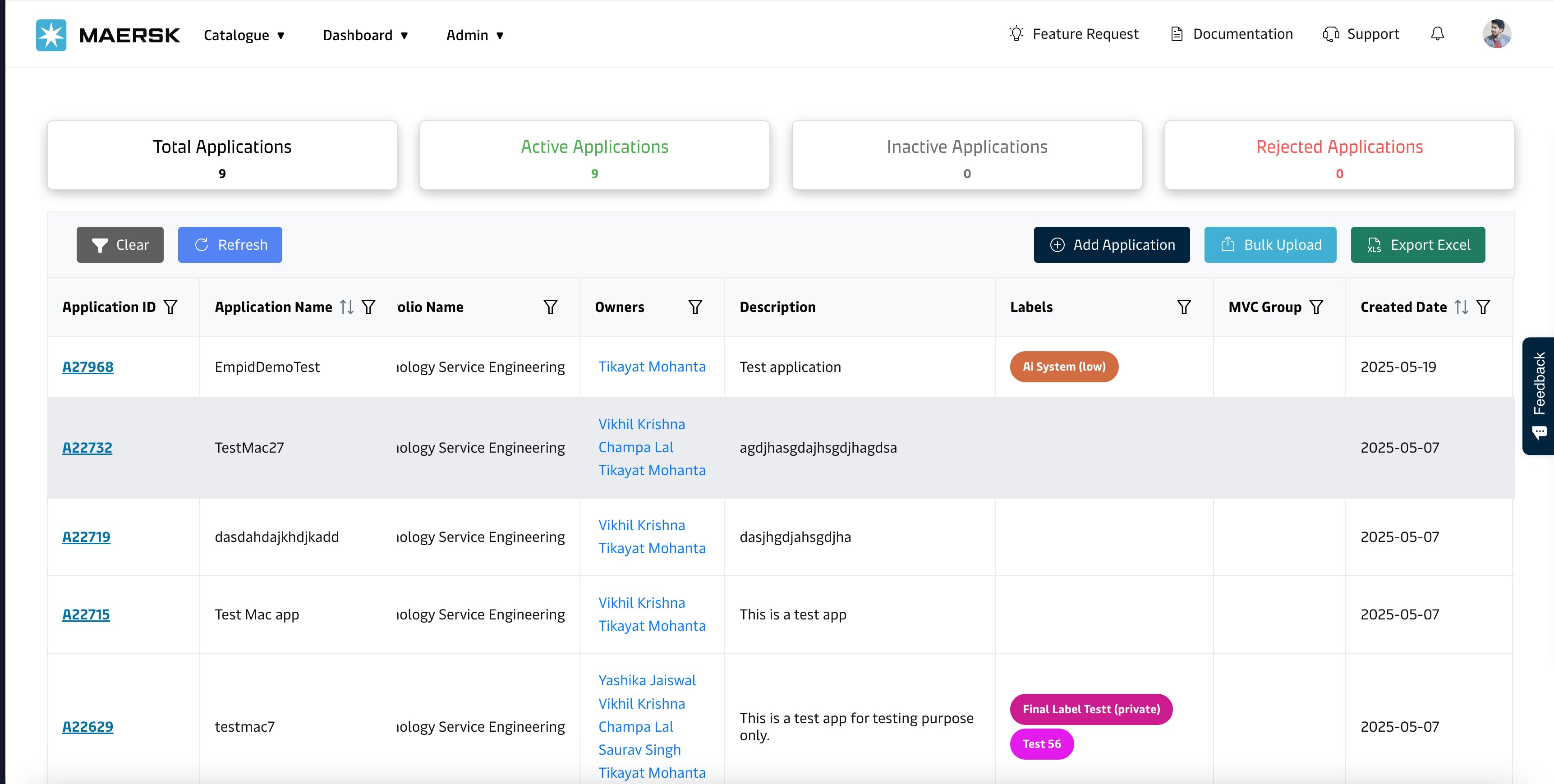Expand the Dashboard menu
Image resolution: width=1554 pixels, height=784 pixels.
(x=366, y=35)
